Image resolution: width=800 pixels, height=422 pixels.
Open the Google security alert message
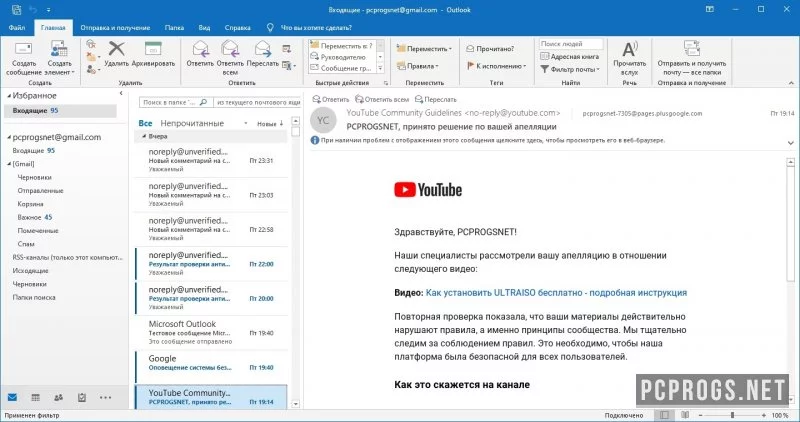coord(211,367)
